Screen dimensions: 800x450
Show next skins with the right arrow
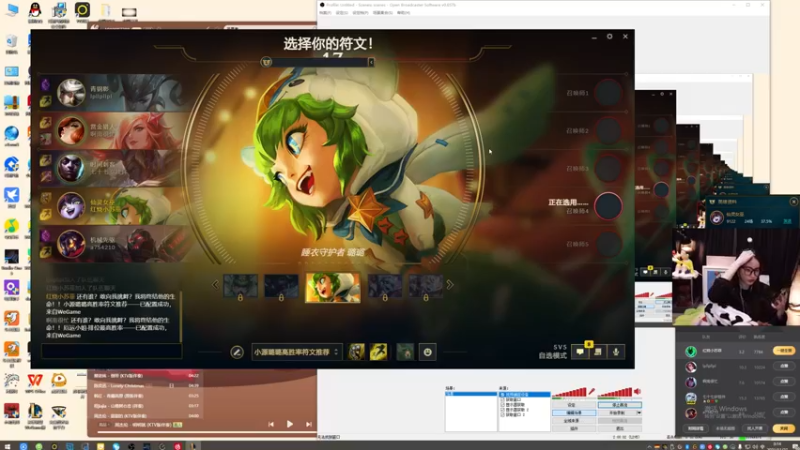pos(449,285)
